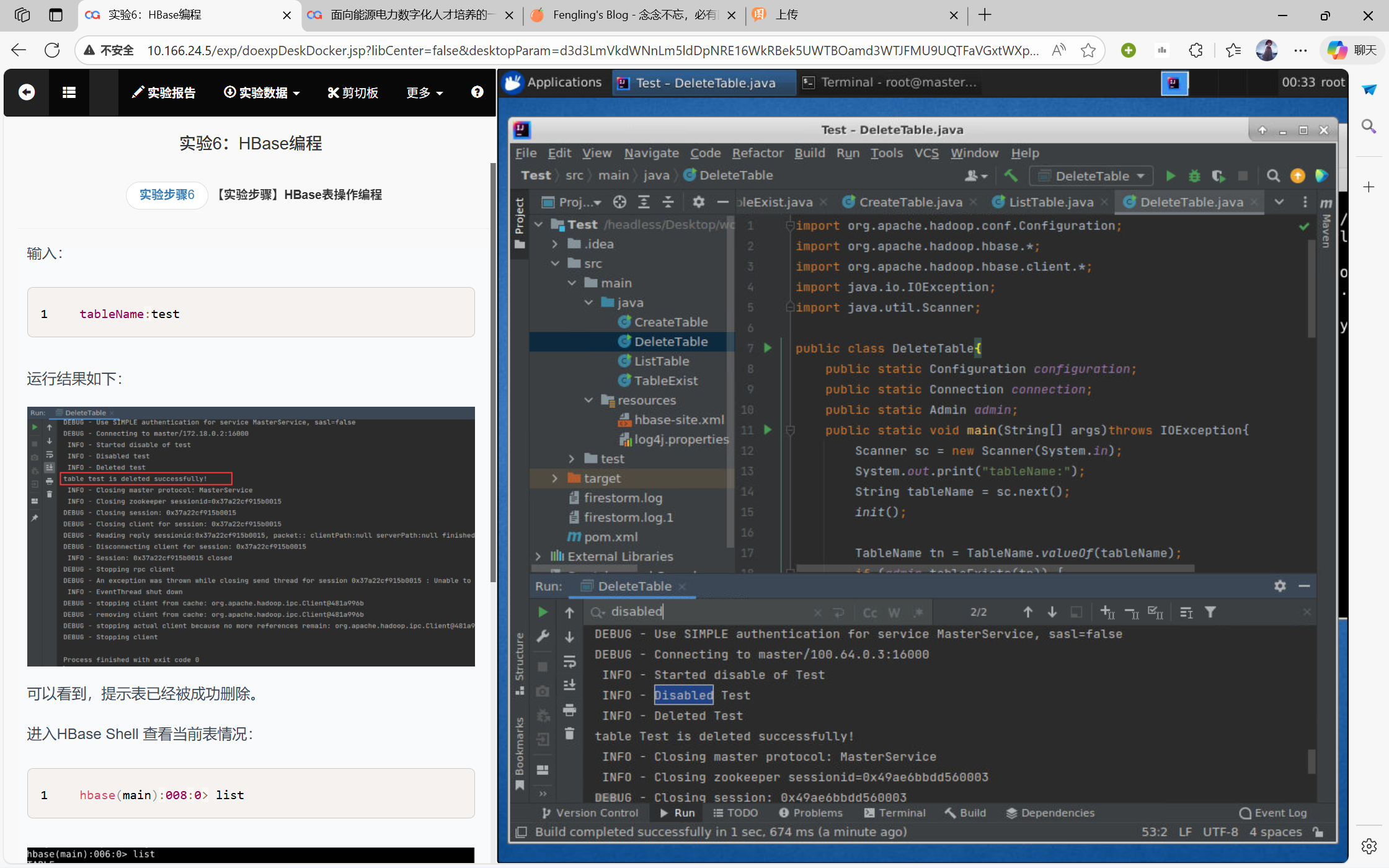Click Select Opened File crosshair icon
The width and height of the screenshot is (1389, 868).
619,202
